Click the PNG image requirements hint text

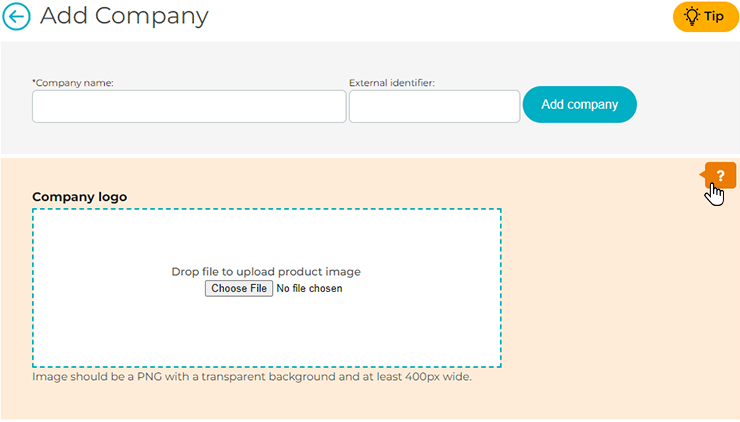click(x=251, y=378)
